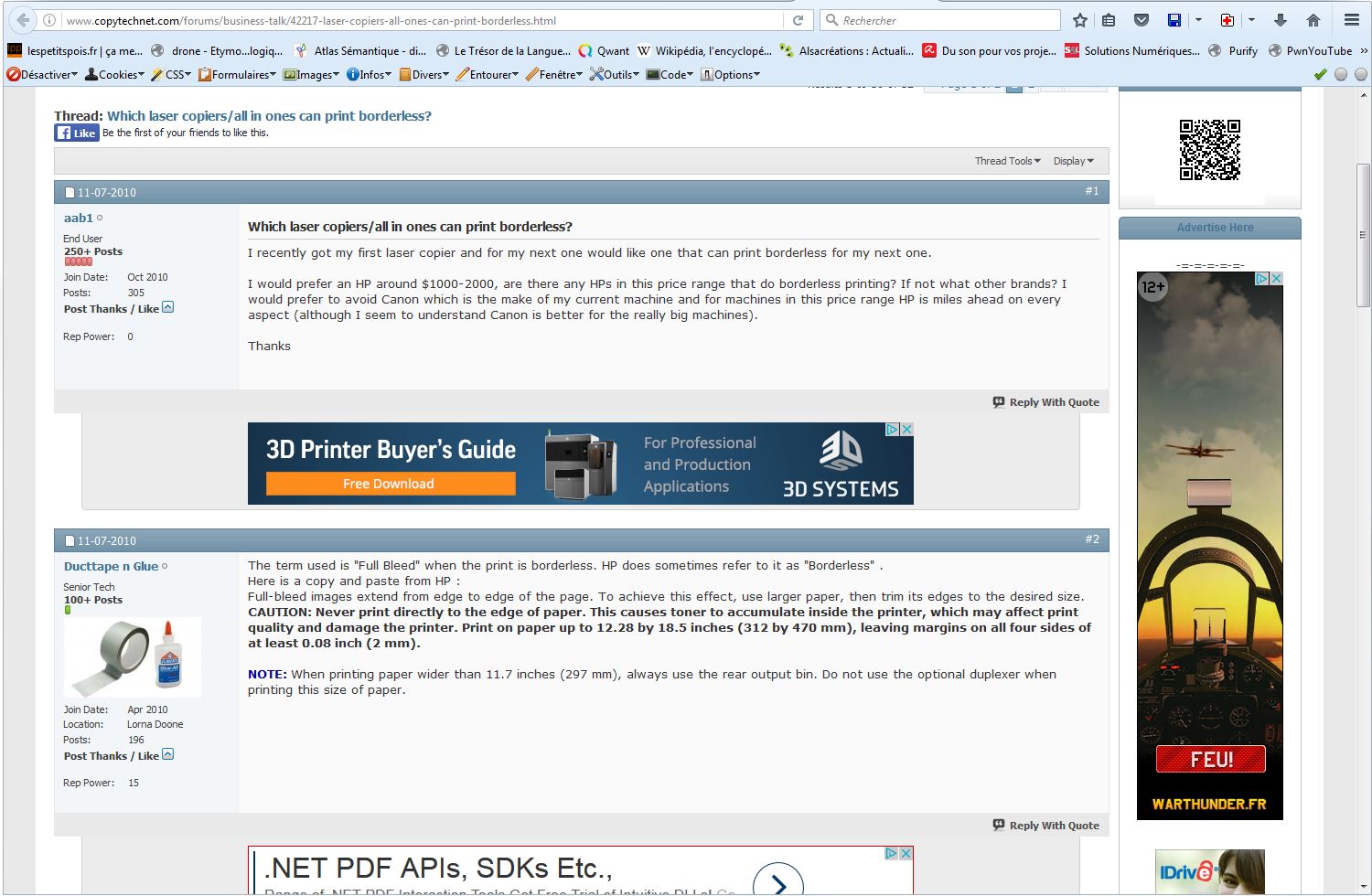Click the green checkmark status icon
Viewport: 1372px width, 896px height.
(1320, 75)
